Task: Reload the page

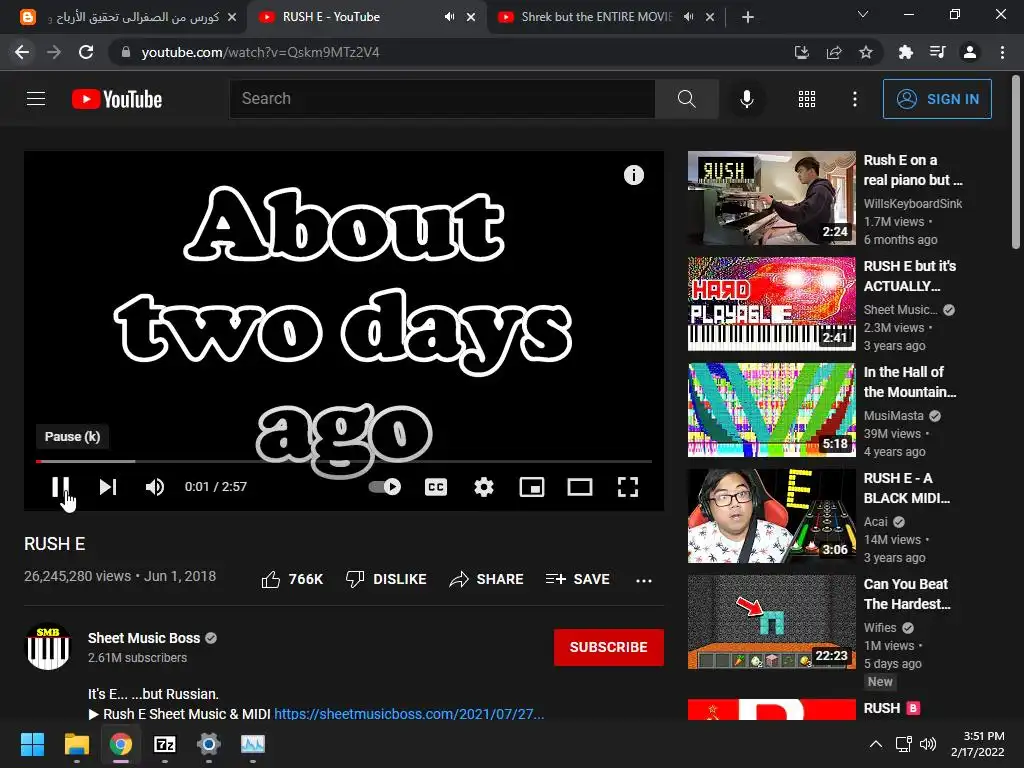Action: [86, 52]
